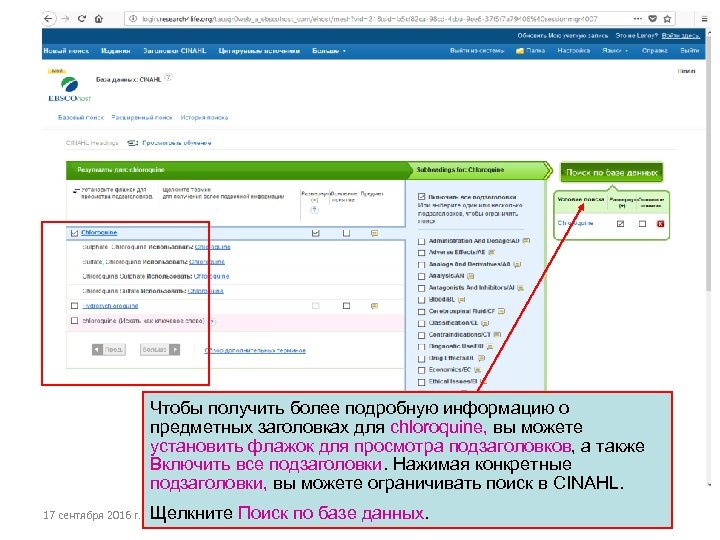
Task: Click Chloroquine link in search terms box
Action: (575, 223)
